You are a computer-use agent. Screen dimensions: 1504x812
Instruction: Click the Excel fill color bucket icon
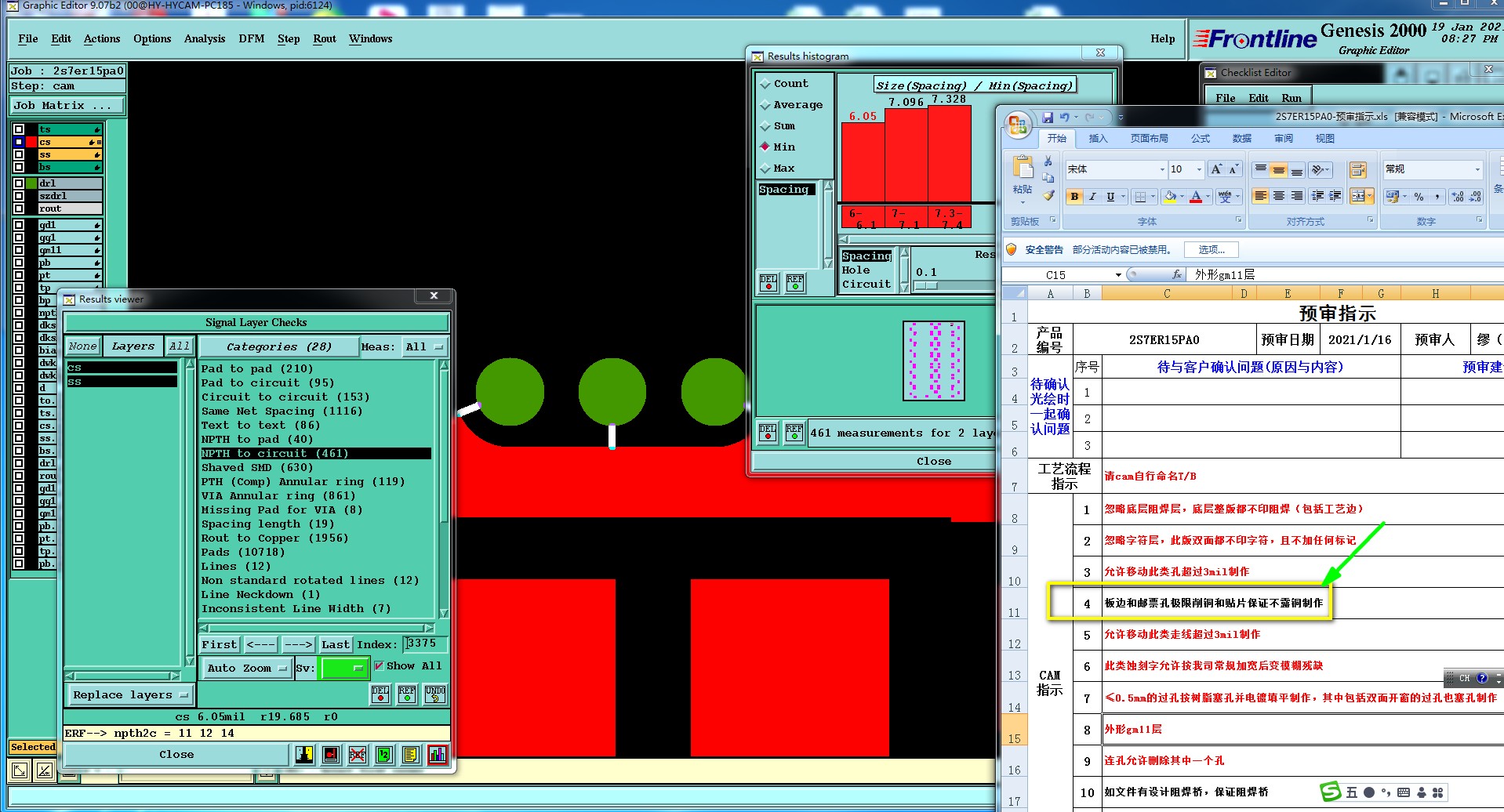pos(1170,197)
